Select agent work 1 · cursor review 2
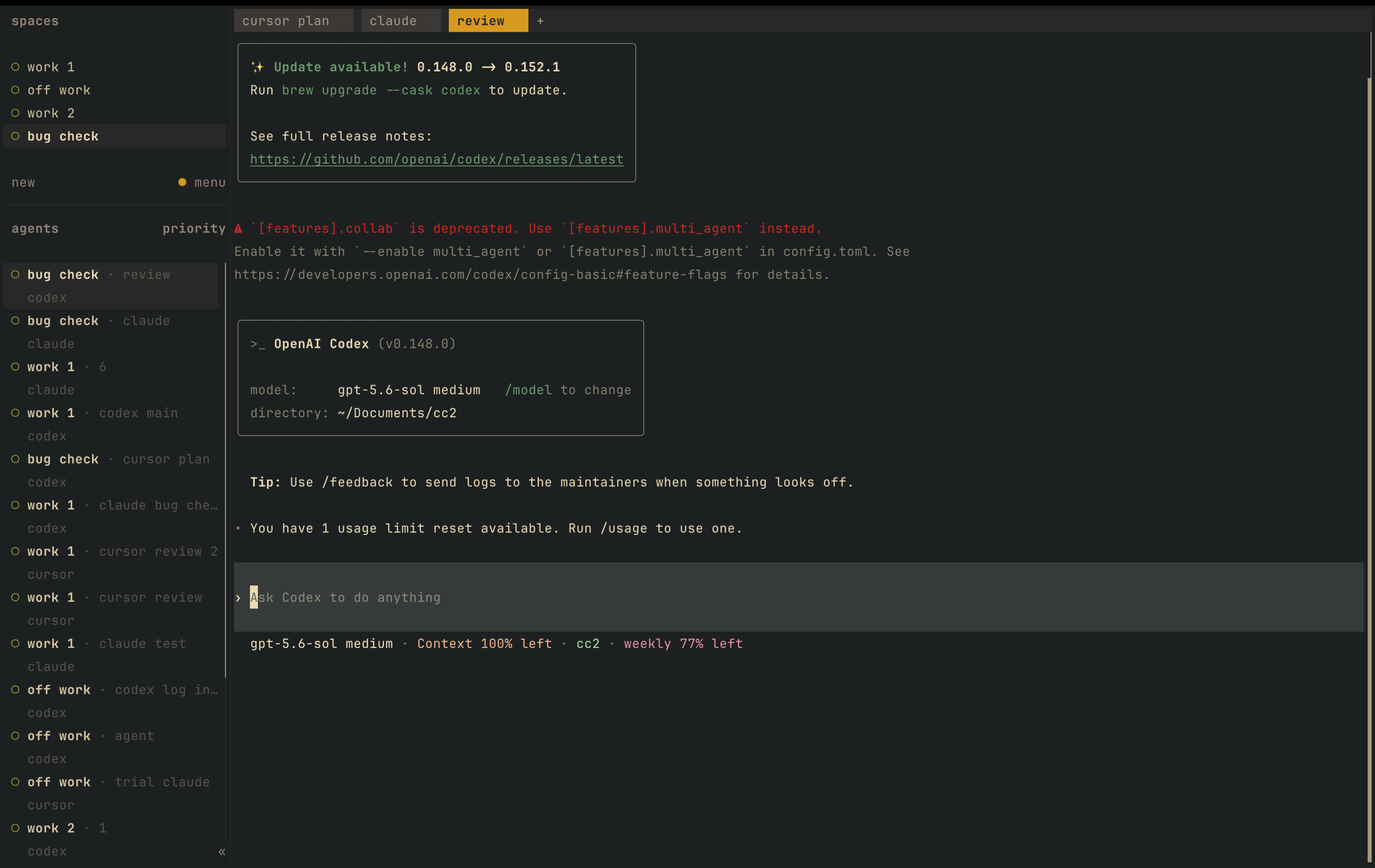The height and width of the screenshot is (868, 1375). (111, 562)
